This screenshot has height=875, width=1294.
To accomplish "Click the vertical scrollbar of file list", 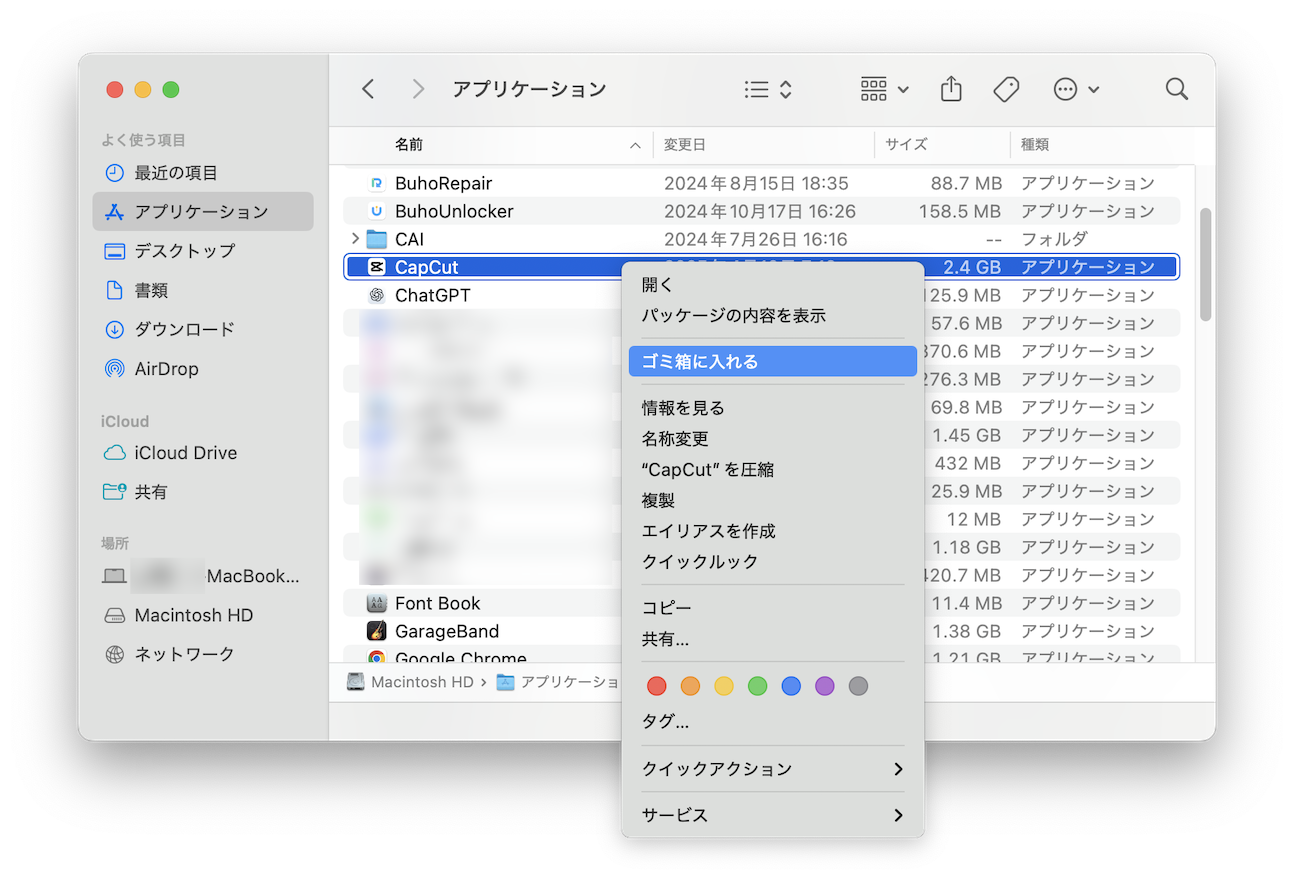I will (x=1205, y=264).
